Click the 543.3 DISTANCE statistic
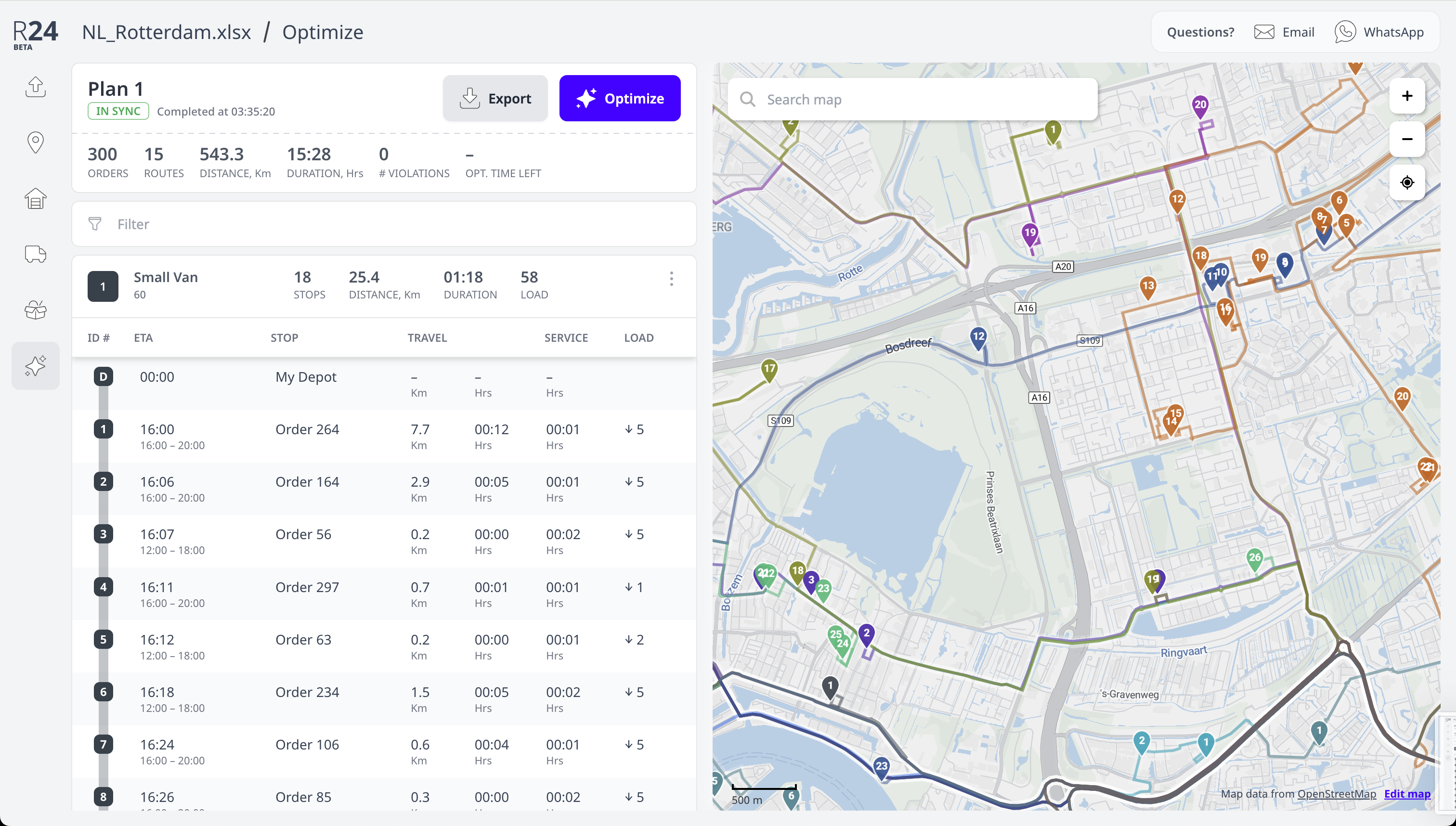 pyautogui.click(x=235, y=162)
